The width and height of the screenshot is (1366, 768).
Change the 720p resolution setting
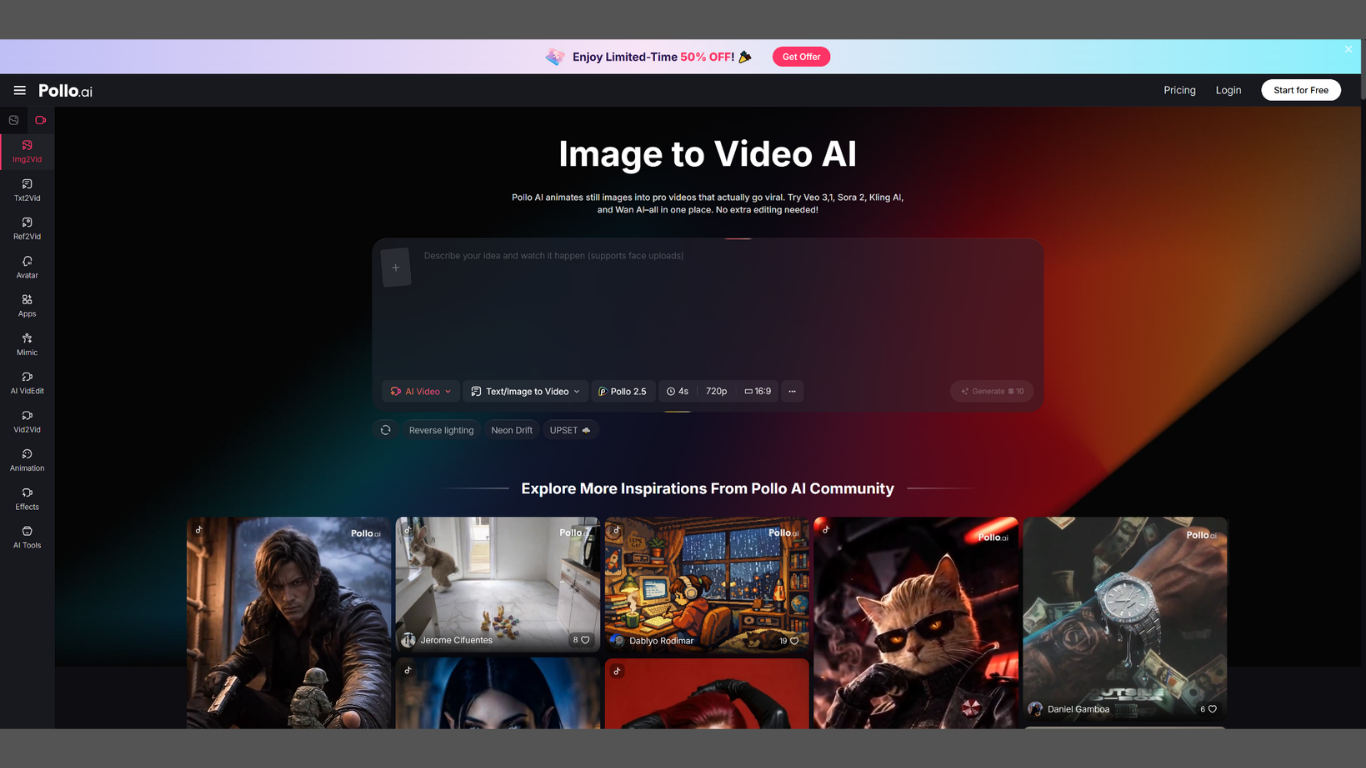click(716, 391)
